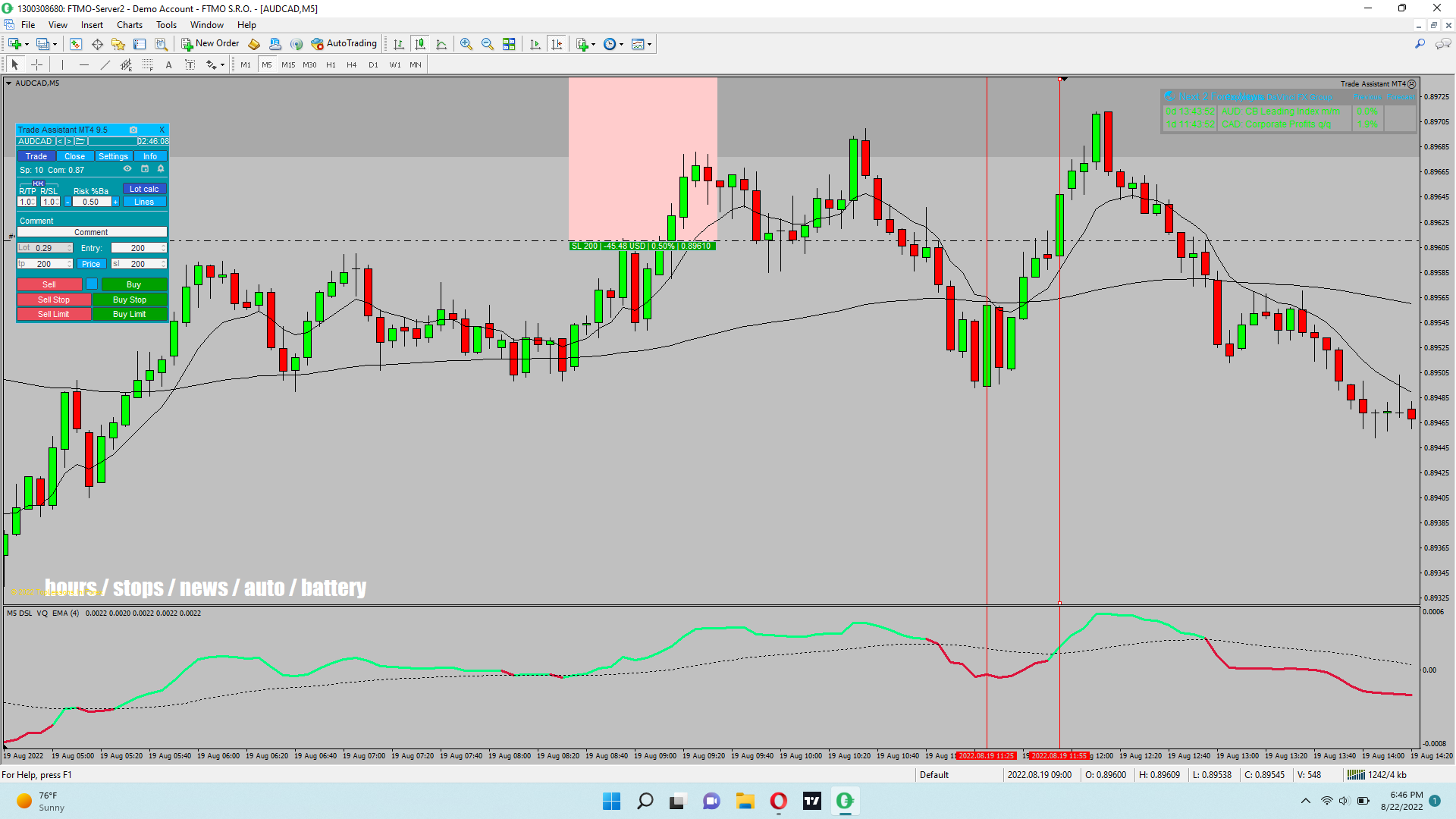
Task: Click the blue square swatch between Sell and Buy
Action: click(92, 284)
